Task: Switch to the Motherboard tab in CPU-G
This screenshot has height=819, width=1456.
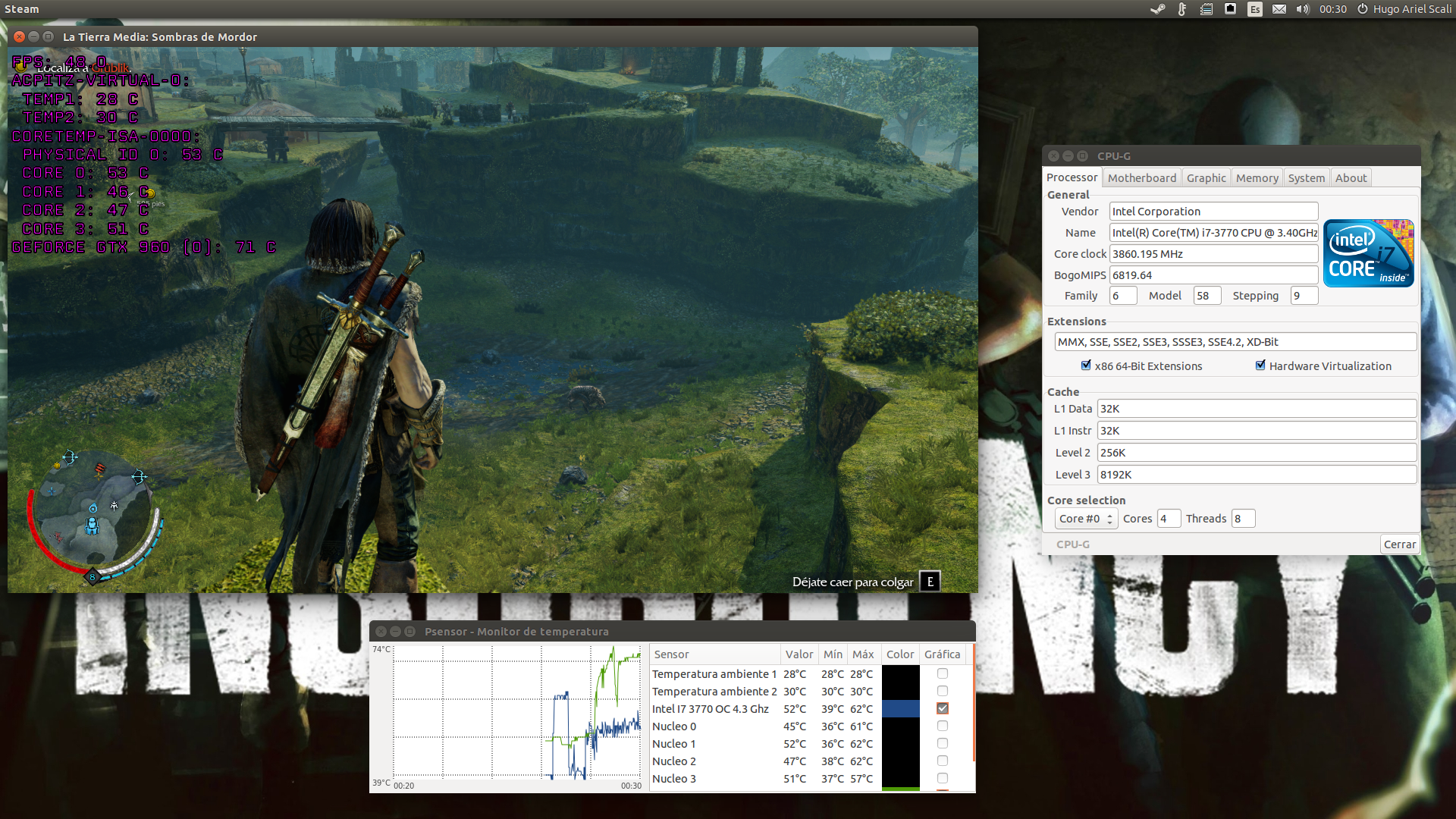Action: (x=1142, y=178)
